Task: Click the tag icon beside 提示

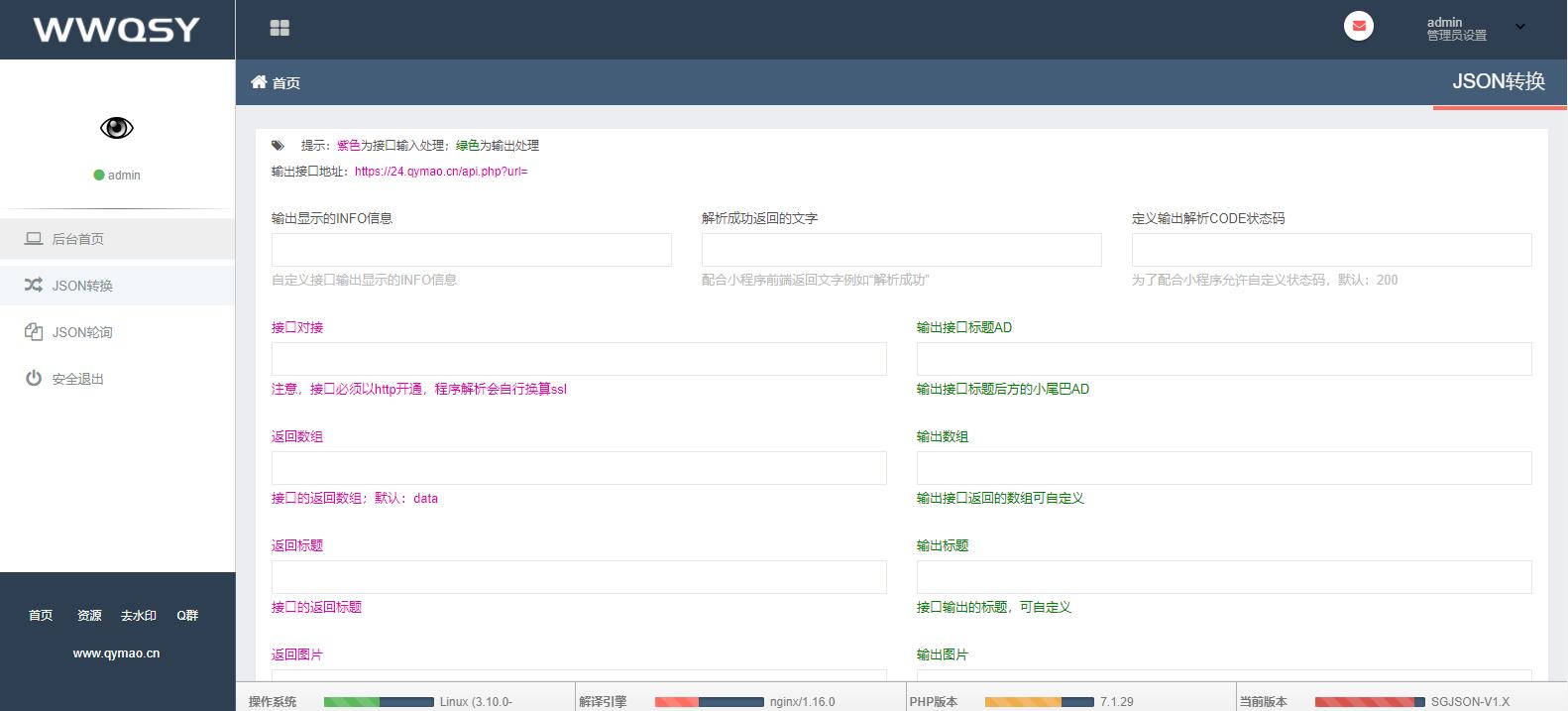Action: tap(279, 146)
